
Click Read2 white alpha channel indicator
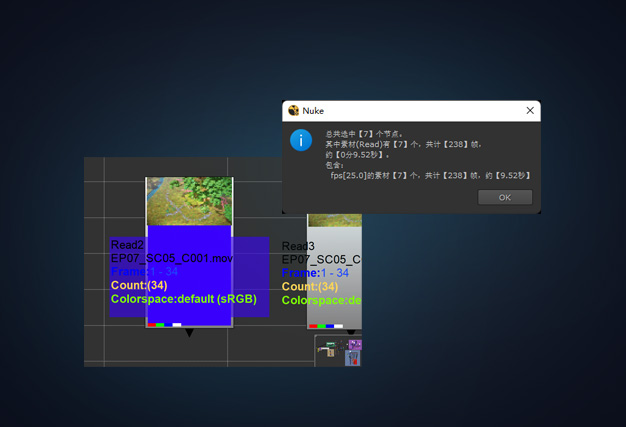click(x=177, y=325)
